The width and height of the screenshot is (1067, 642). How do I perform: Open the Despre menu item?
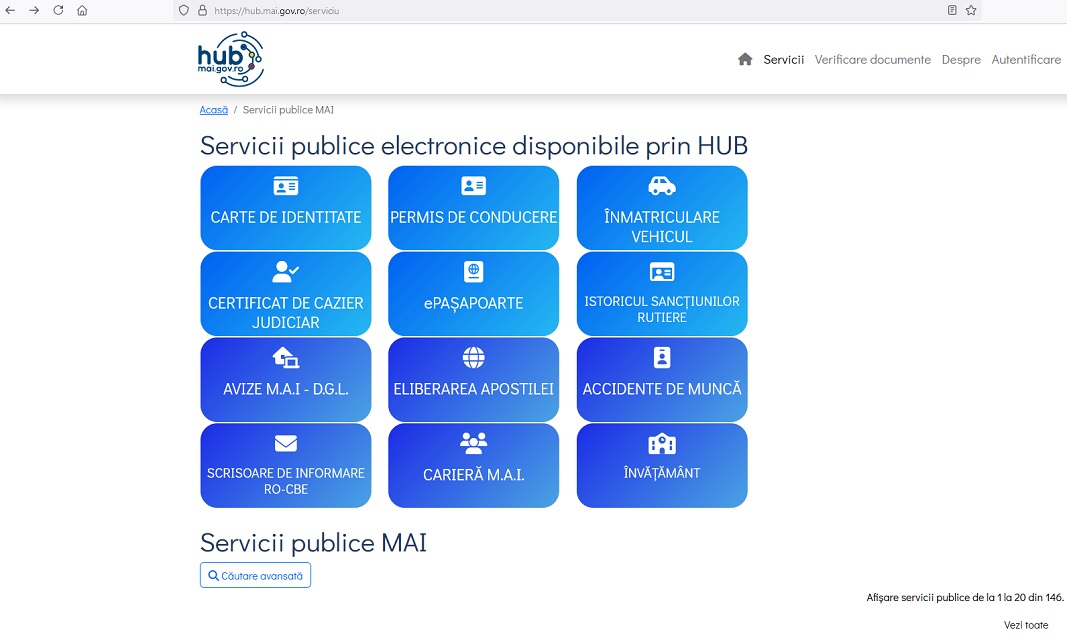click(x=961, y=60)
